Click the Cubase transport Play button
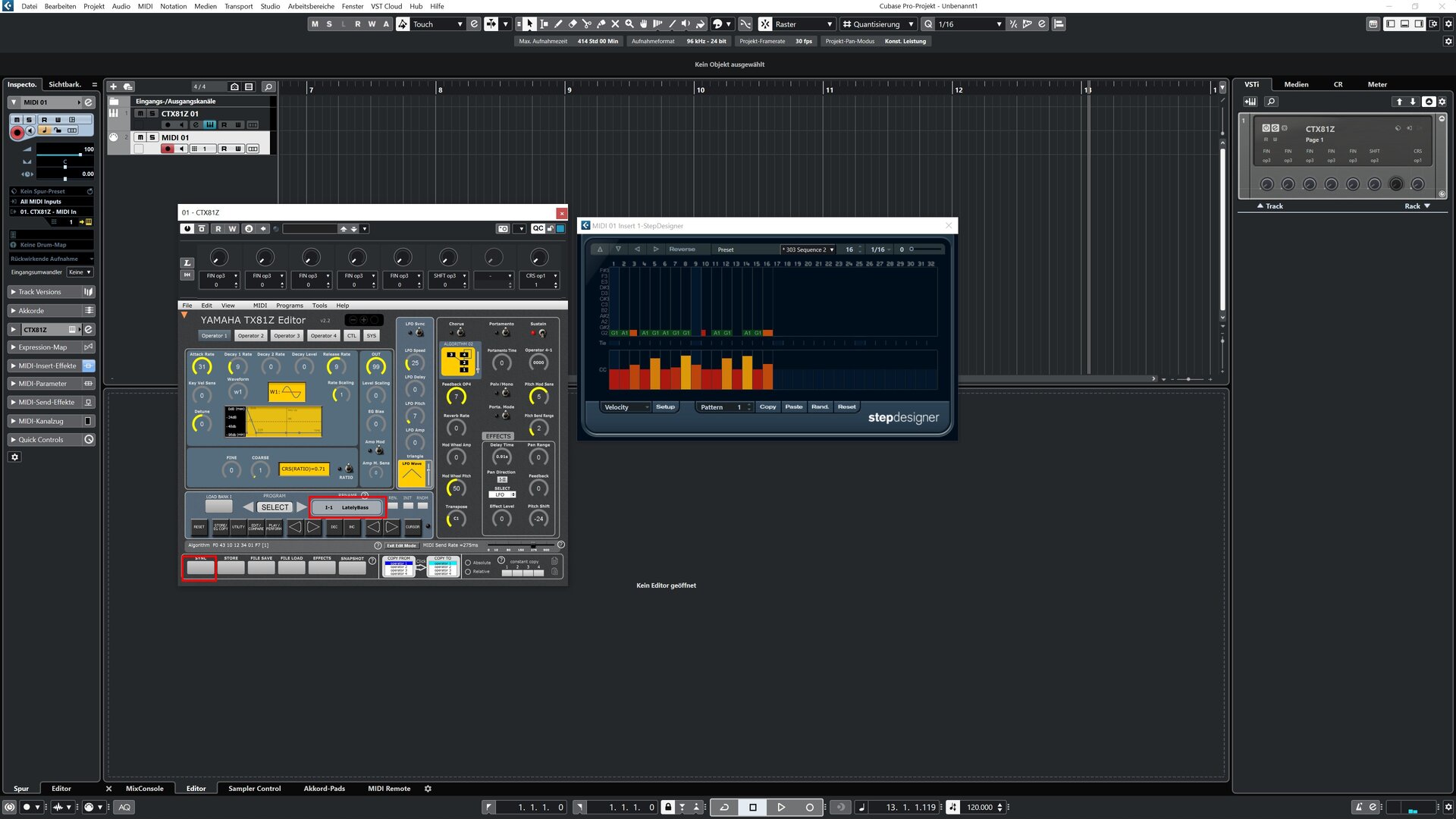The height and width of the screenshot is (819, 1456). (x=781, y=807)
